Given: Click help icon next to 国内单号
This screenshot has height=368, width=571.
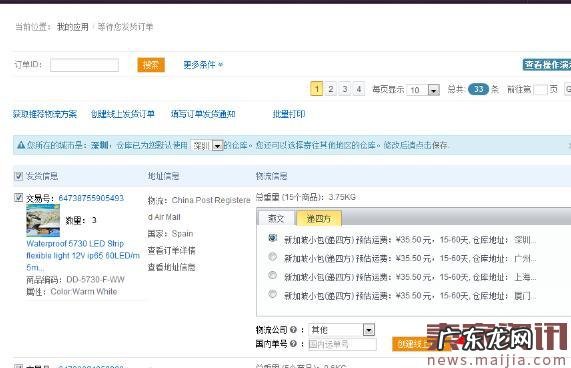Looking at the screenshot, I should pos(293,344).
